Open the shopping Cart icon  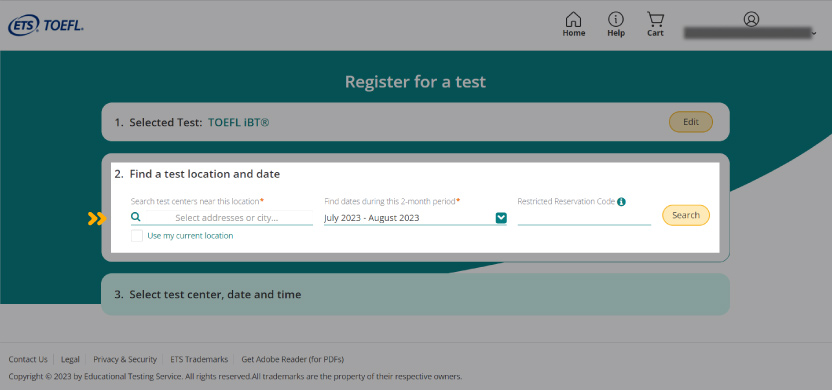(655, 20)
